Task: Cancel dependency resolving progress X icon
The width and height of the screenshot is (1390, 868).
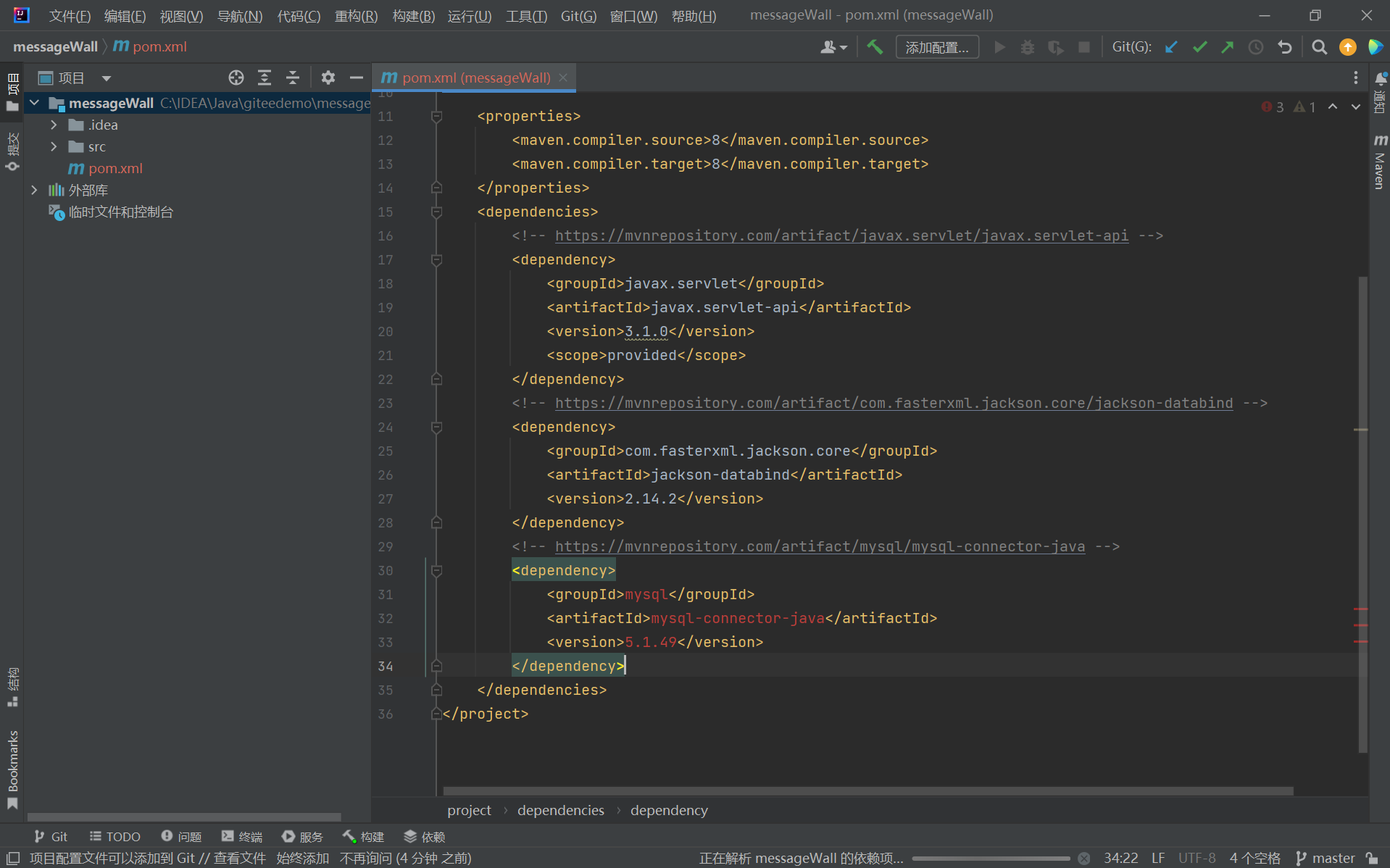Action: point(1084,859)
